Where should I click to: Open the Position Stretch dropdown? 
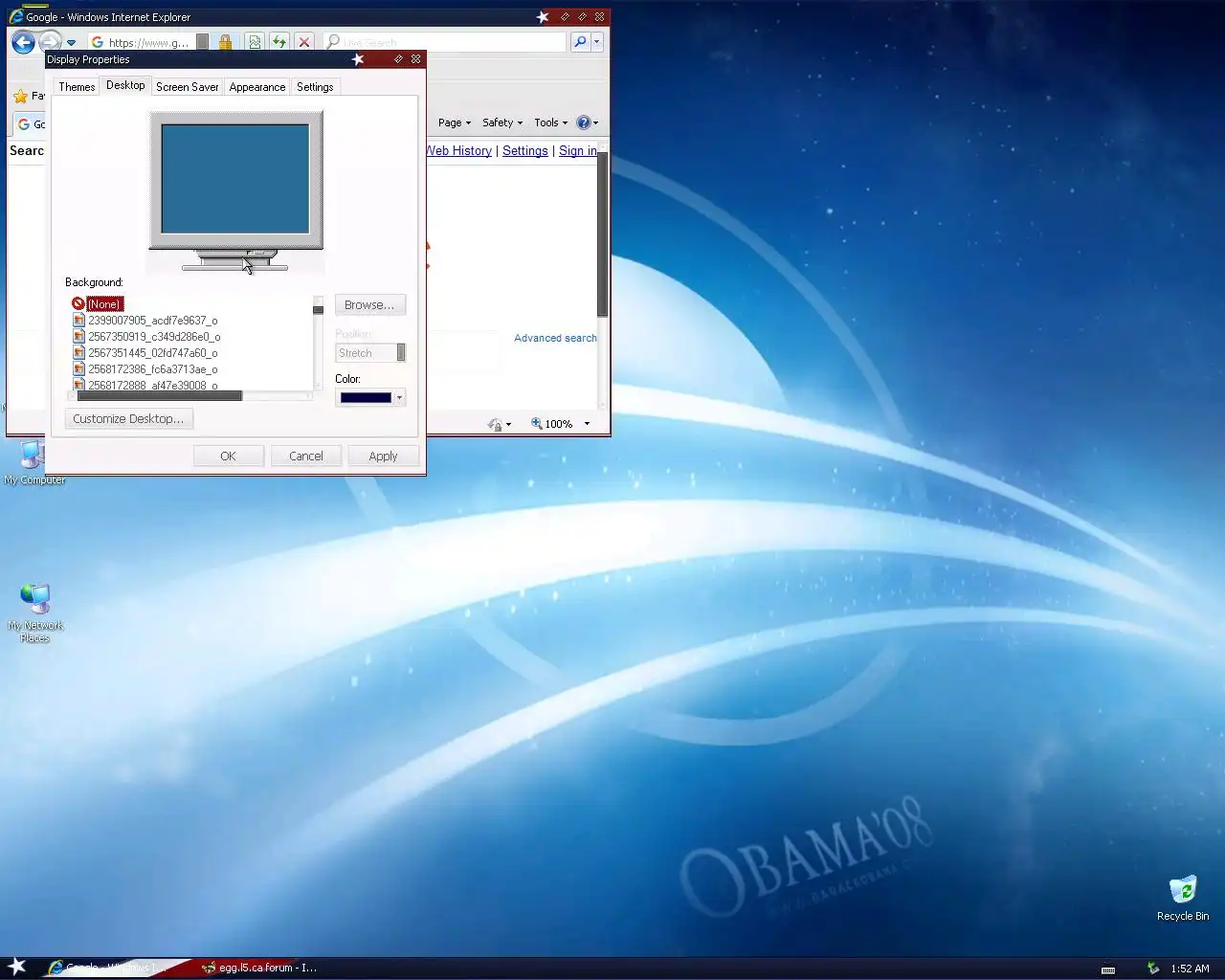point(370,353)
